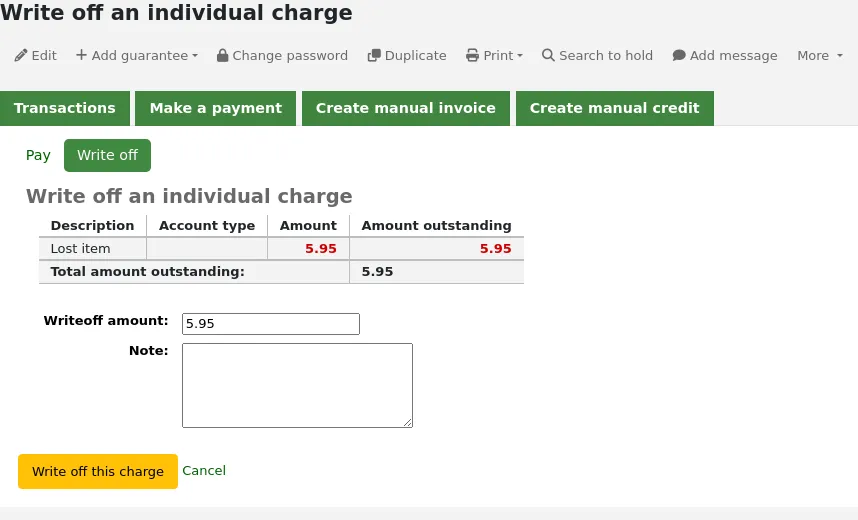Viewport: 858px width, 520px height.
Task: Click the Description column header
Action: 92,226
